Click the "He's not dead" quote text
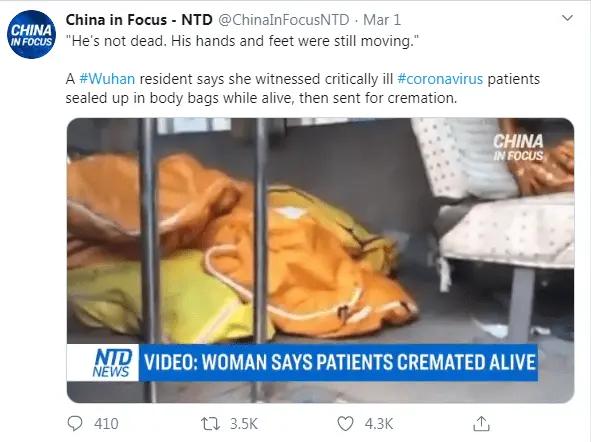 pos(242,41)
